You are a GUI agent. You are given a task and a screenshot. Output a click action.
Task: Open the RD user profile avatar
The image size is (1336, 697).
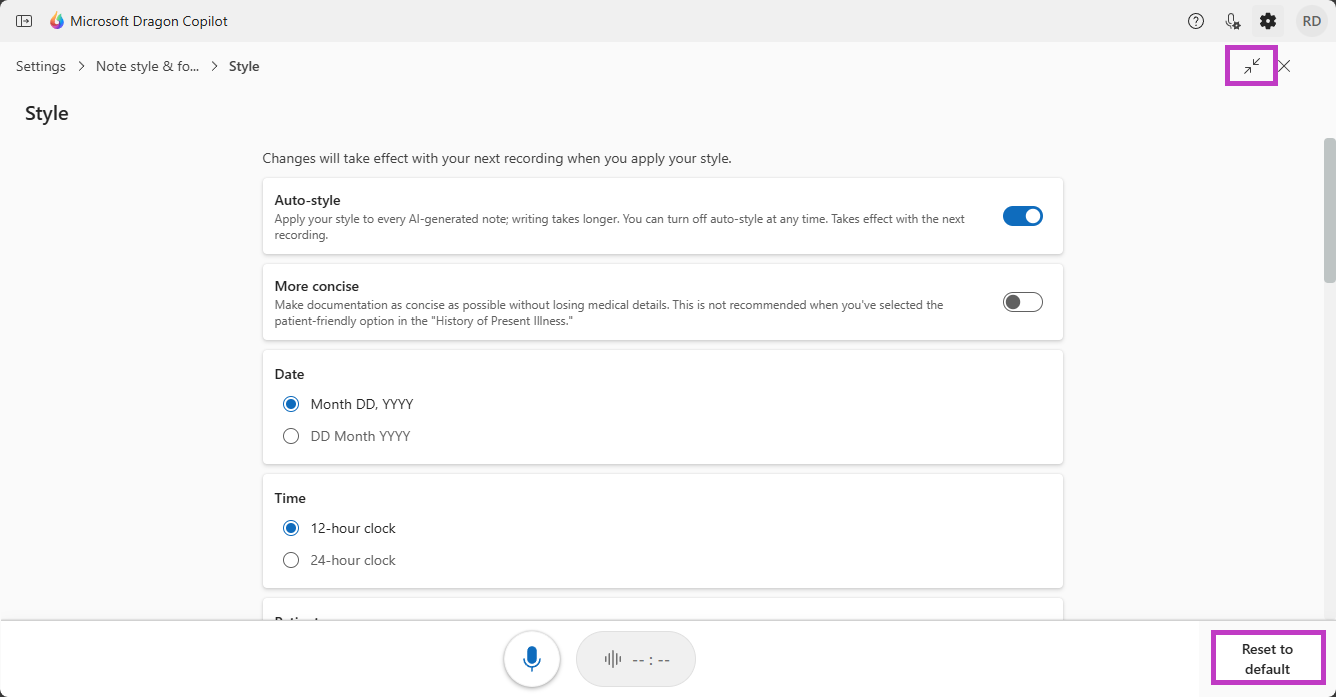tap(1311, 21)
